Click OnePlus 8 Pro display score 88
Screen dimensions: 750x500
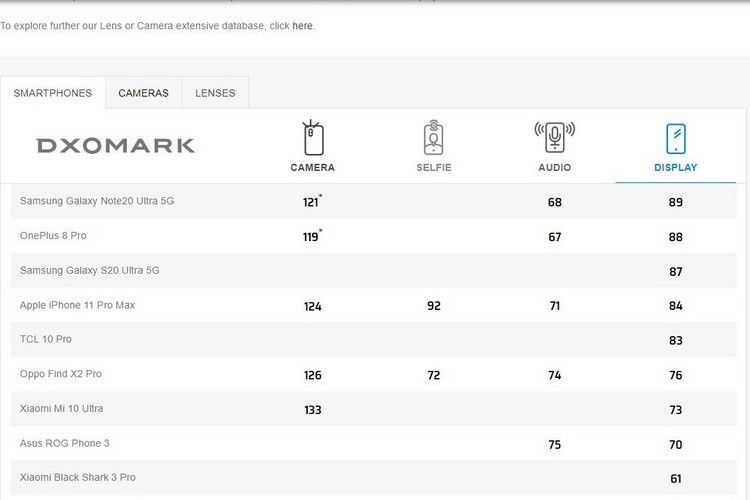coord(676,237)
